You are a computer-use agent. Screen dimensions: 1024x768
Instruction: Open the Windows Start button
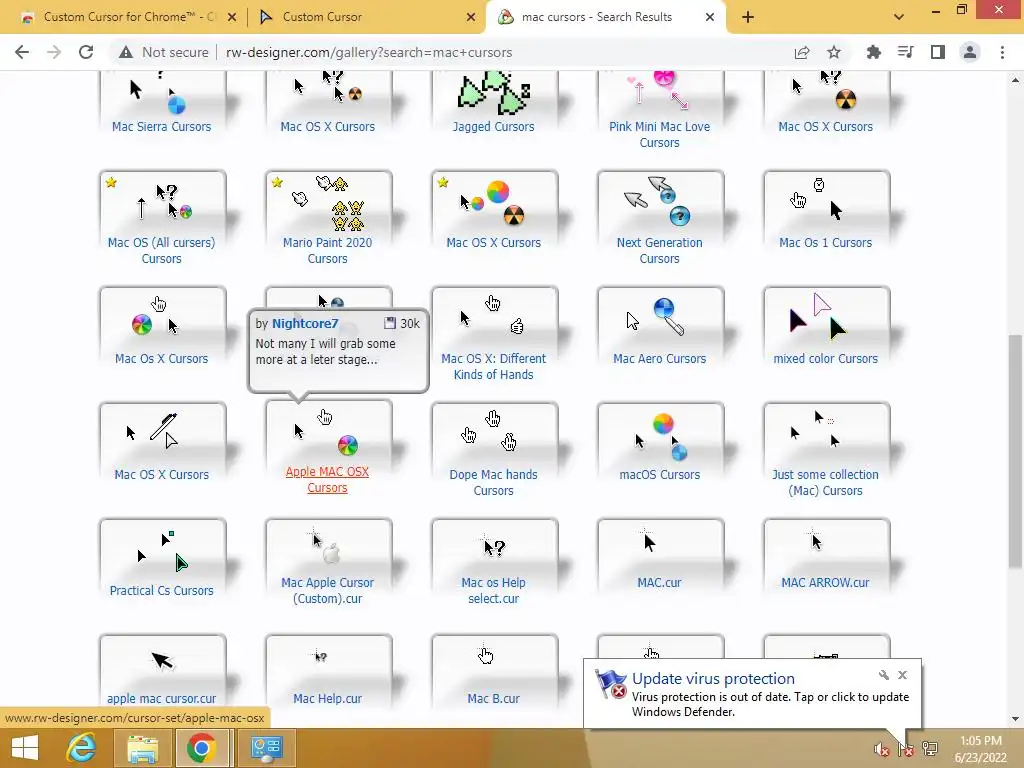point(25,748)
